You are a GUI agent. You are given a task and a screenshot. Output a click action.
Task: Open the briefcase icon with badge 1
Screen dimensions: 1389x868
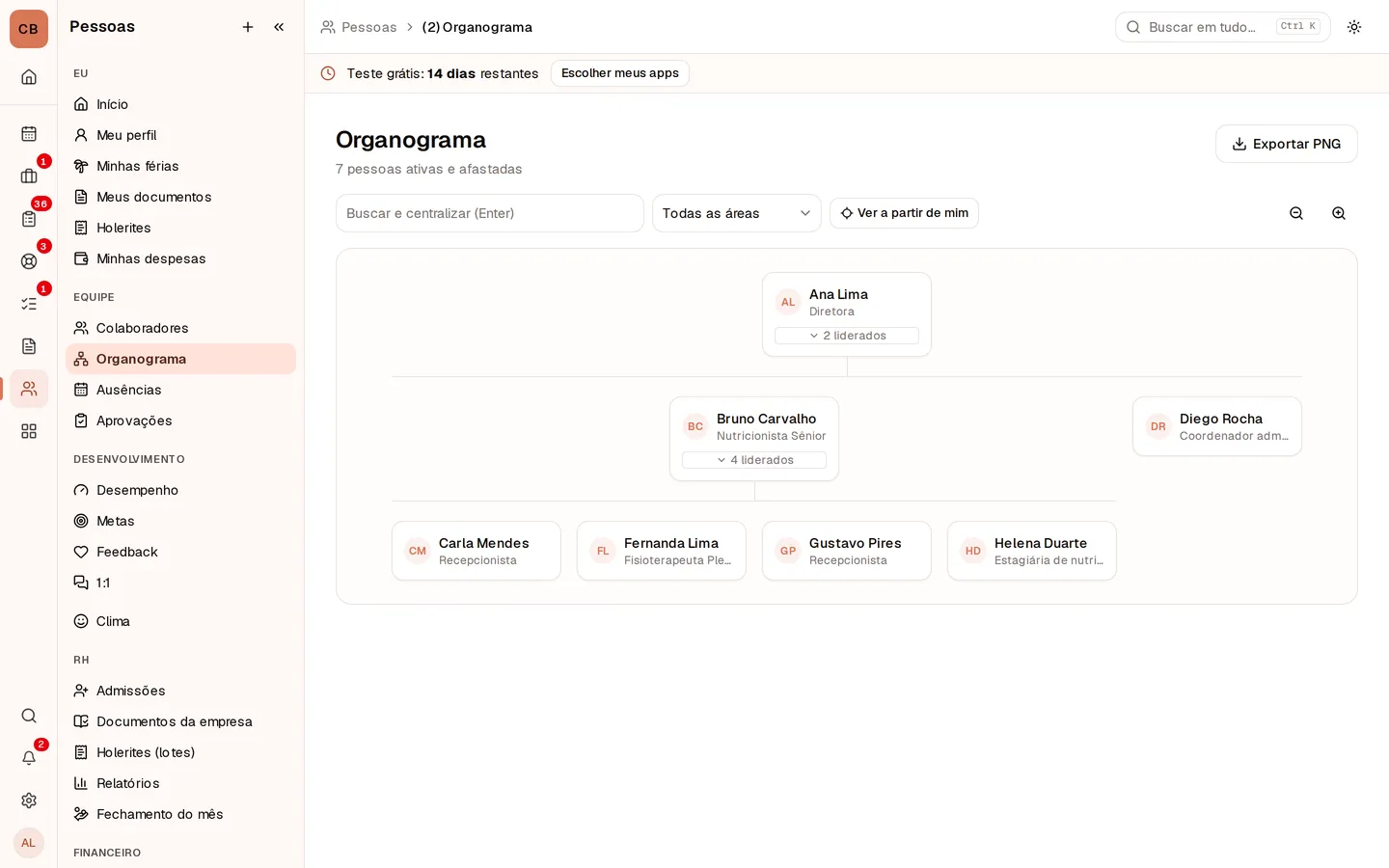[x=29, y=176]
